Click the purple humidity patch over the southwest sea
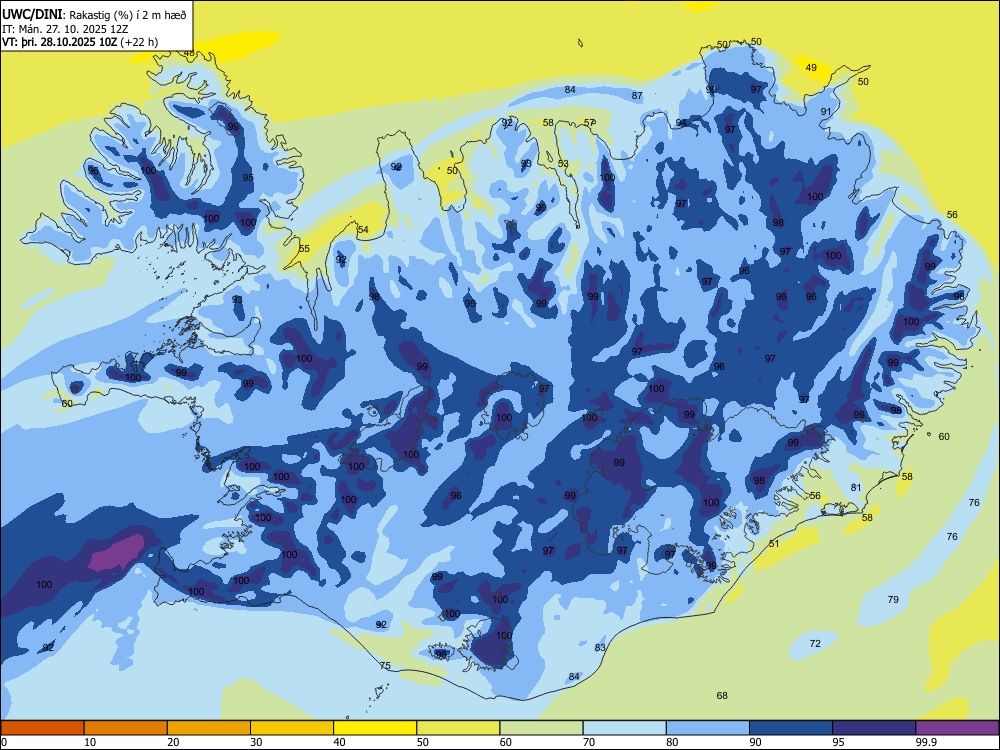 click(117, 552)
